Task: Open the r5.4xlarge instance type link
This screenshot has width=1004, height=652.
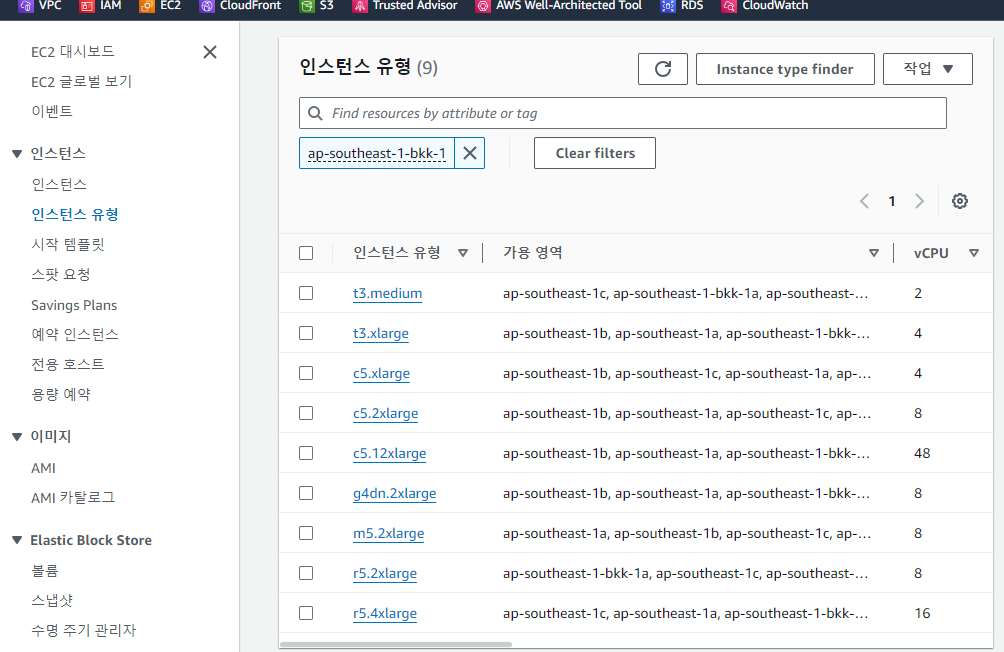Action: click(x=385, y=614)
